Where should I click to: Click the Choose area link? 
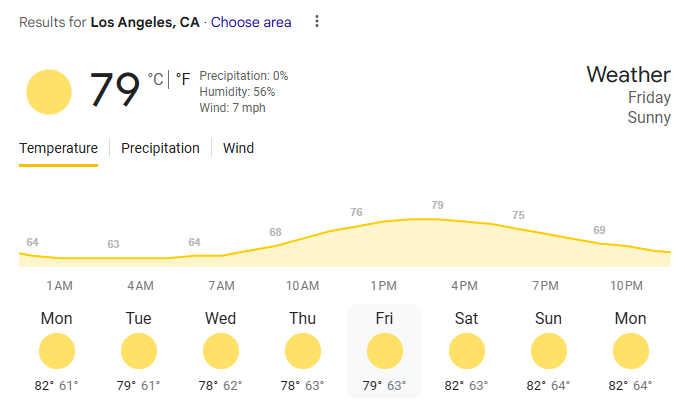(251, 22)
